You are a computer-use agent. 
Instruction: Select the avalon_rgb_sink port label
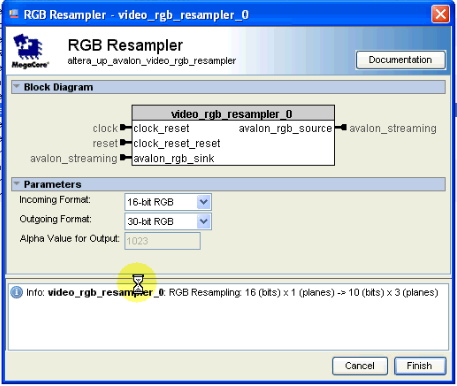(x=174, y=158)
